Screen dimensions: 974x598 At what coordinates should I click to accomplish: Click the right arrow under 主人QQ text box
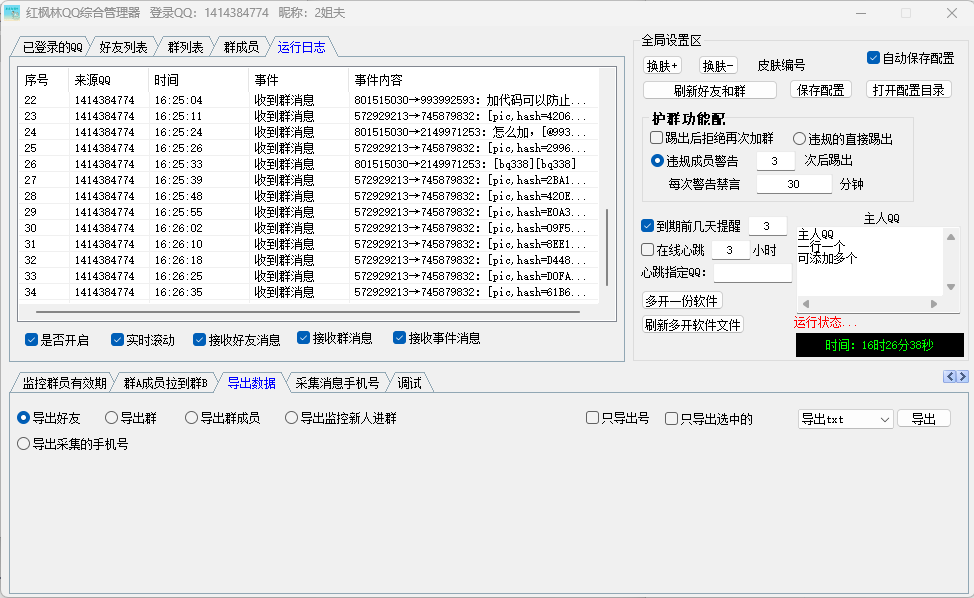coord(935,304)
